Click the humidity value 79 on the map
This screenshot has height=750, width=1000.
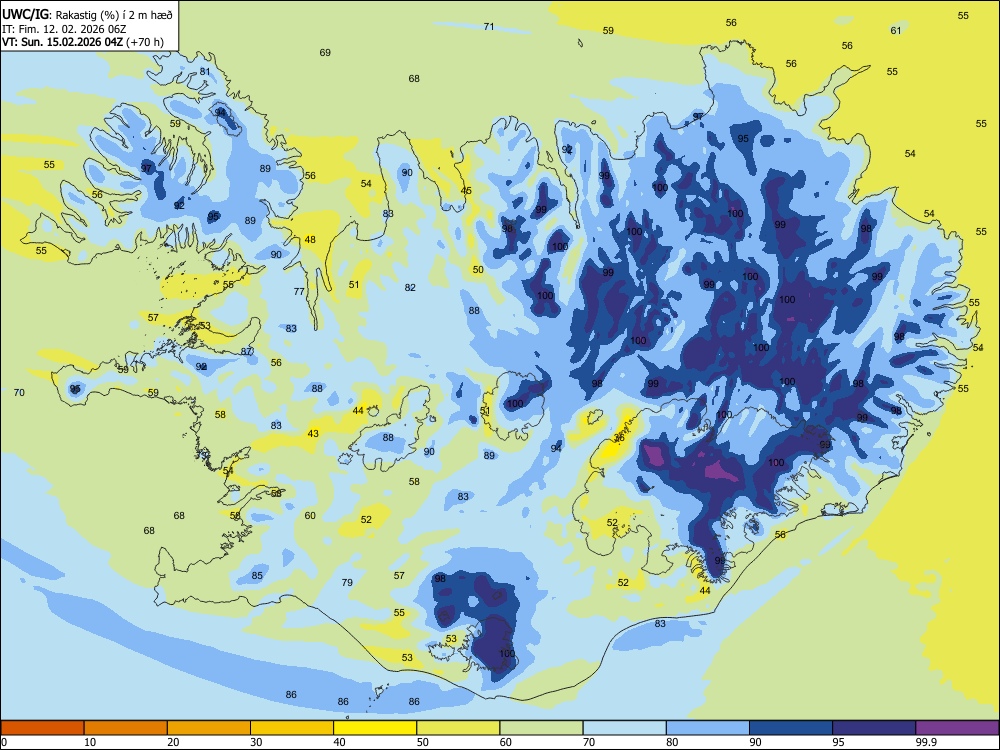[x=347, y=582]
